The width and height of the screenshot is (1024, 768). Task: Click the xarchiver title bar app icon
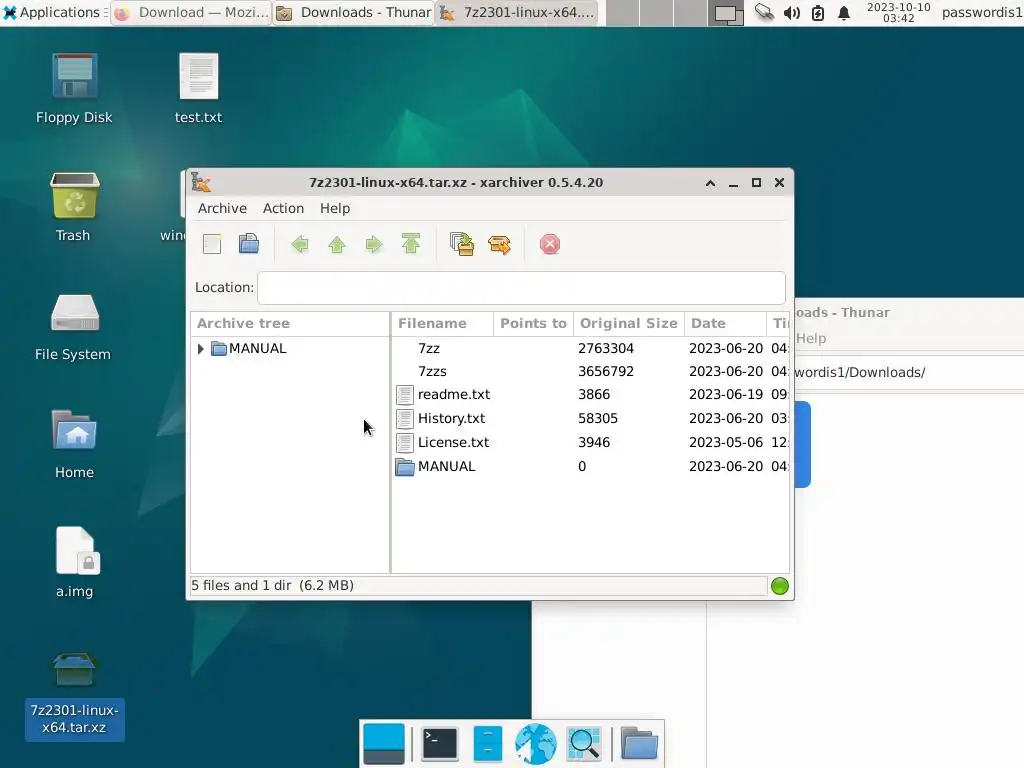[x=201, y=183]
